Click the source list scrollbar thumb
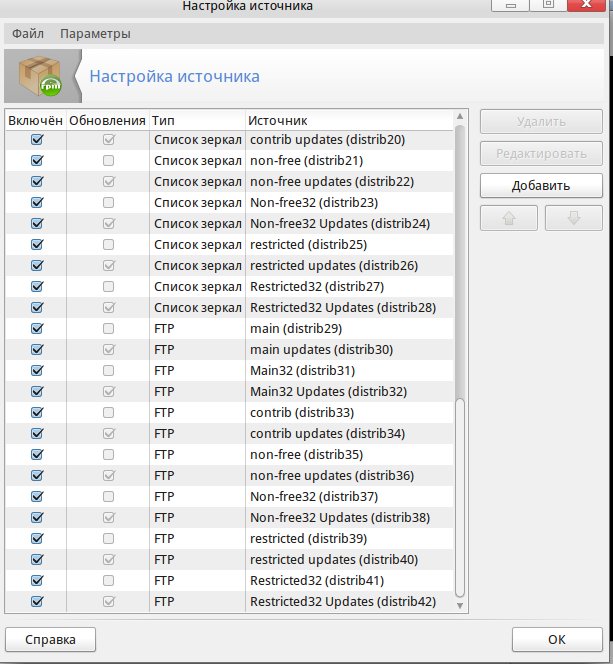Viewport: 613px width, 664px height. point(460,498)
